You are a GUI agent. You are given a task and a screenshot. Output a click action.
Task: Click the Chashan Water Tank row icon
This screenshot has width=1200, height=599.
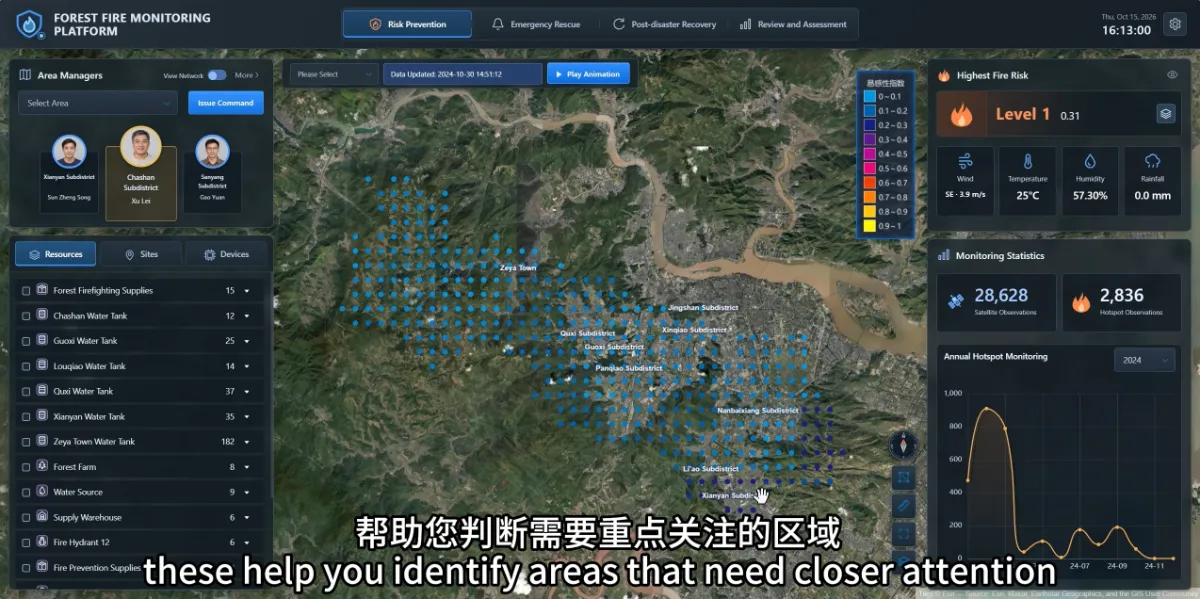coord(42,315)
